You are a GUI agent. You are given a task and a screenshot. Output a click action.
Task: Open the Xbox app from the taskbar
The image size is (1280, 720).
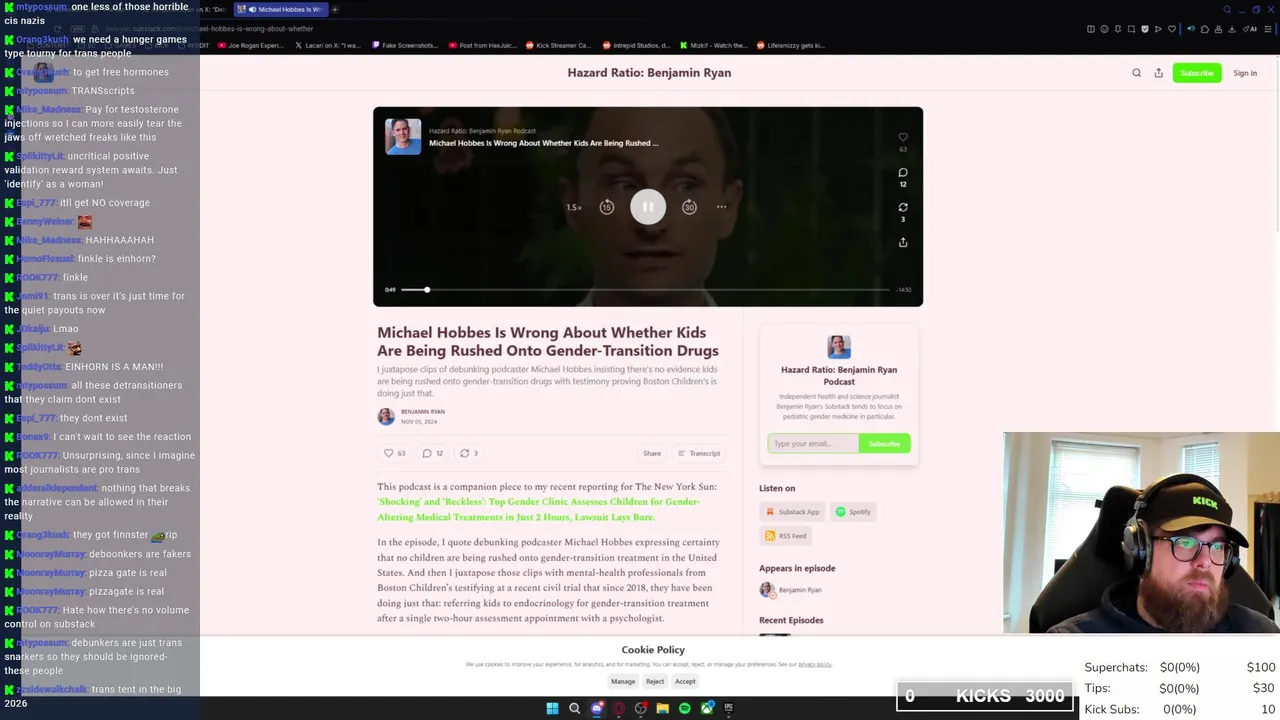click(707, 708)
